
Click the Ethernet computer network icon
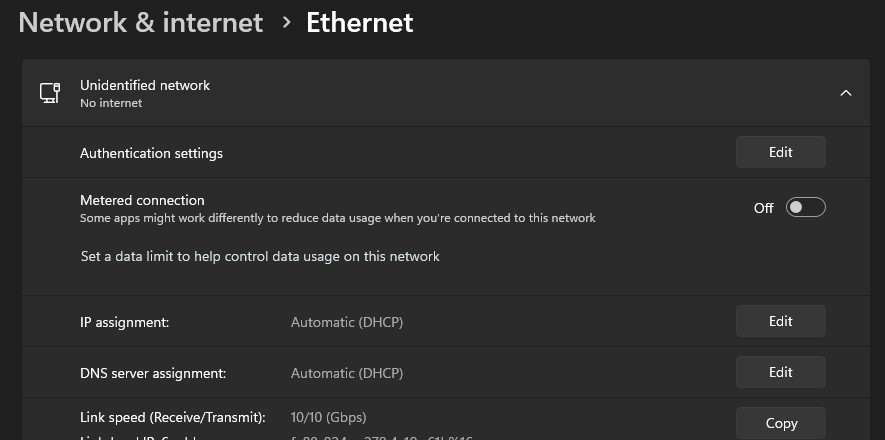(50, 93)
